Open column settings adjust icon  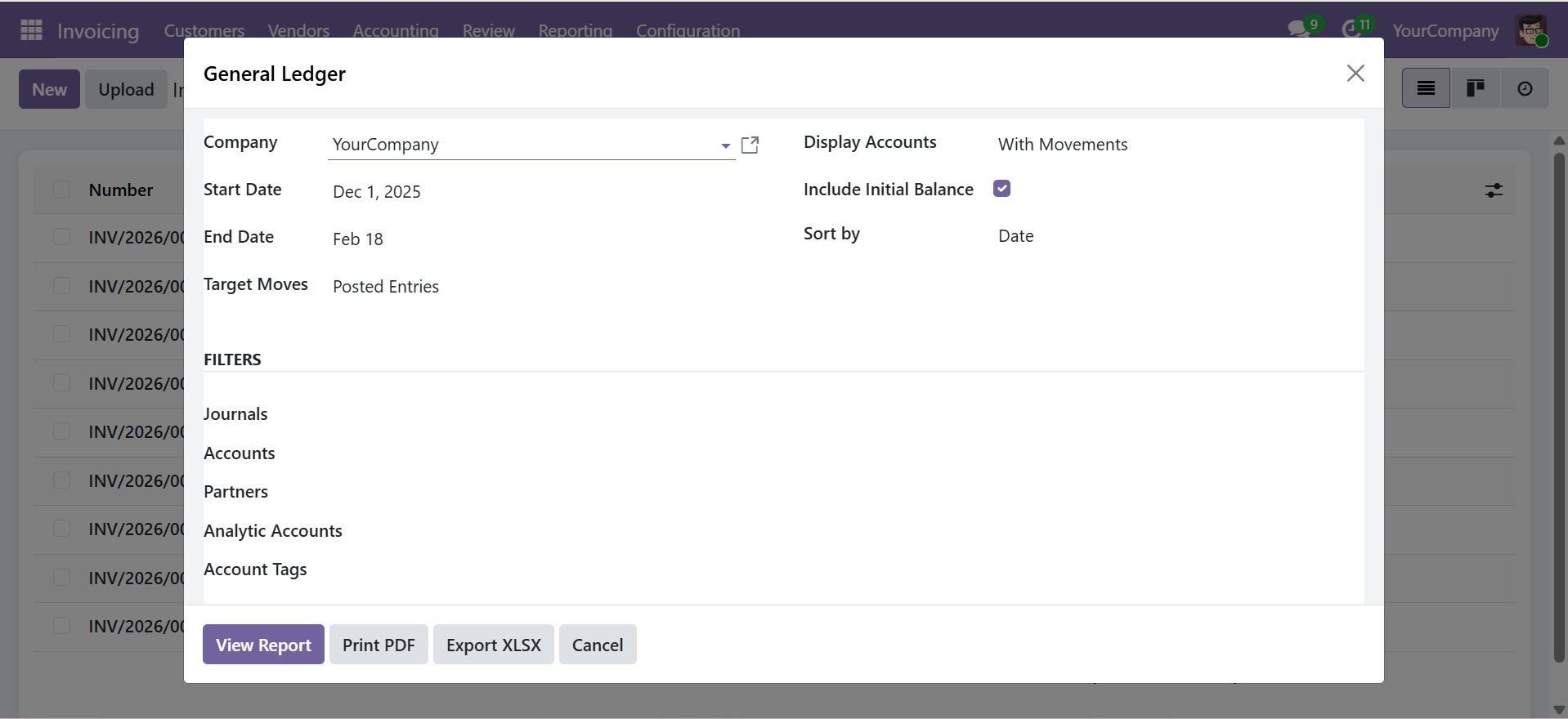1494,190
